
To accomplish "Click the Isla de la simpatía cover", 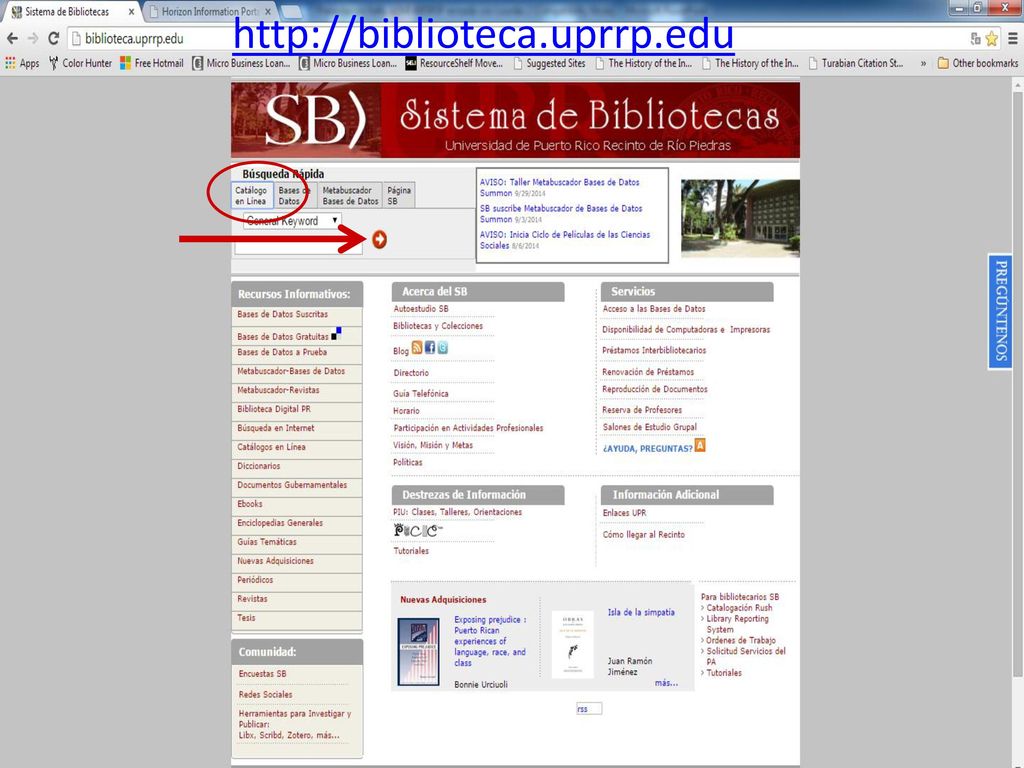I will pos(573,644).
